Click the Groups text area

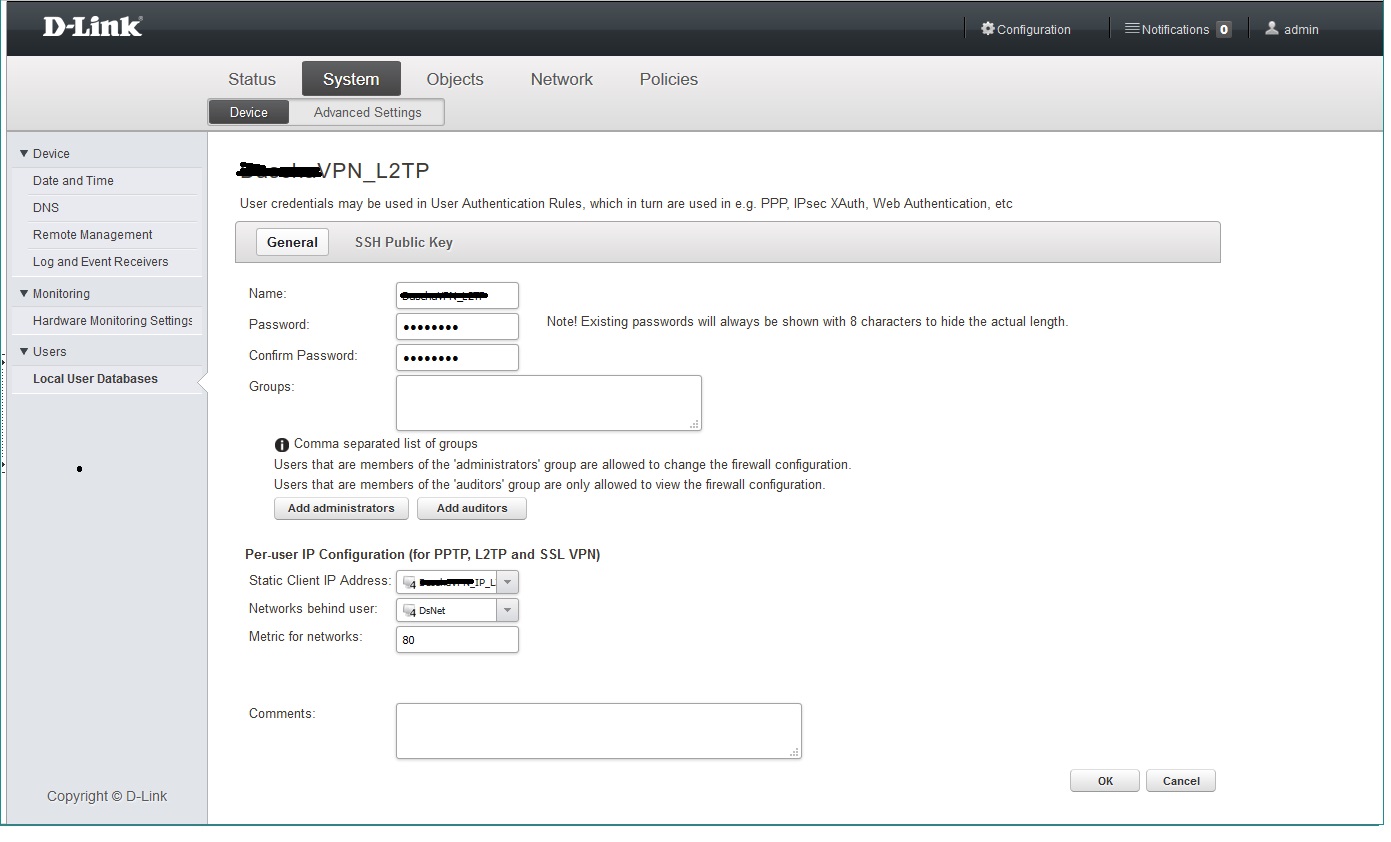tap(549, 403)
